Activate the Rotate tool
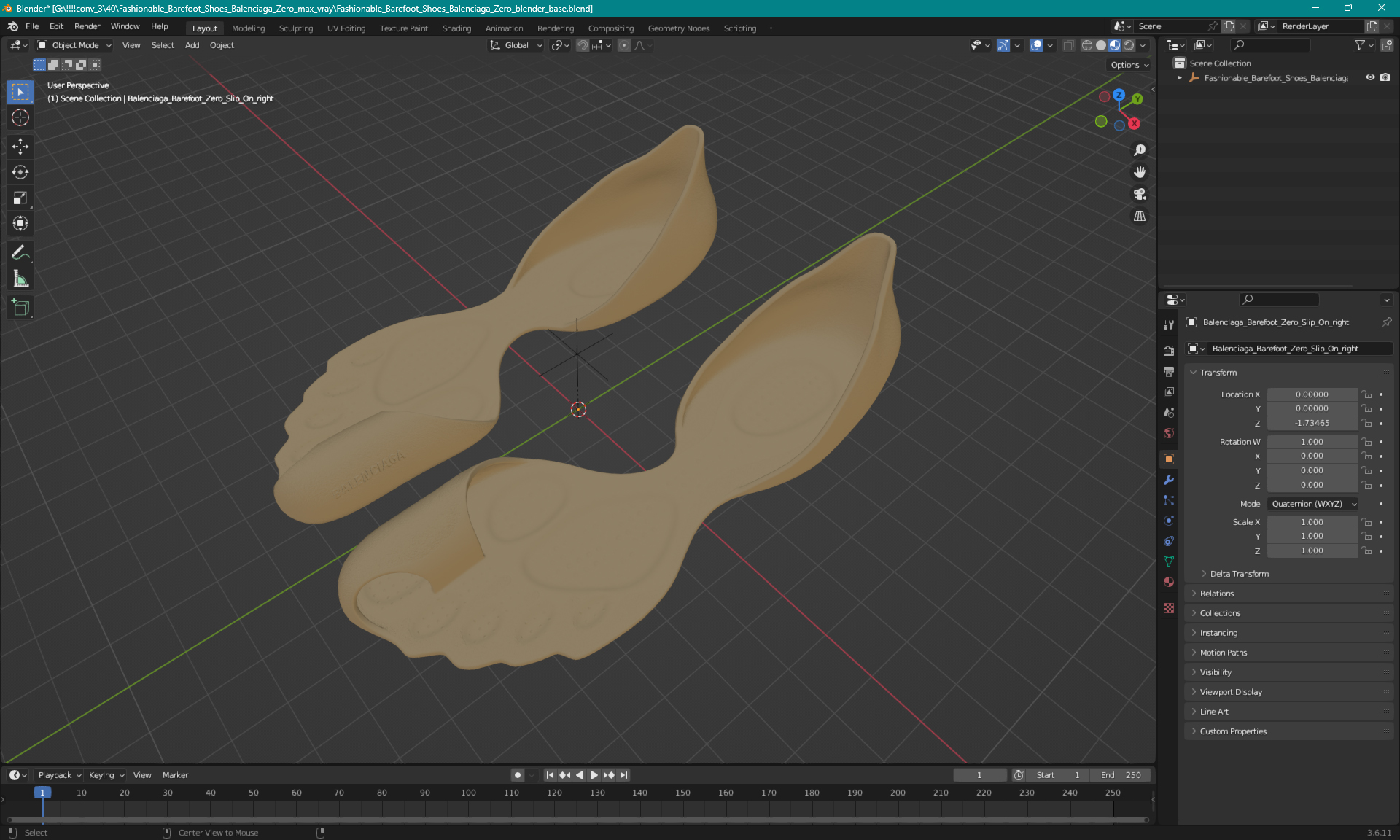 pyautogui.click(x=20, y=172)
